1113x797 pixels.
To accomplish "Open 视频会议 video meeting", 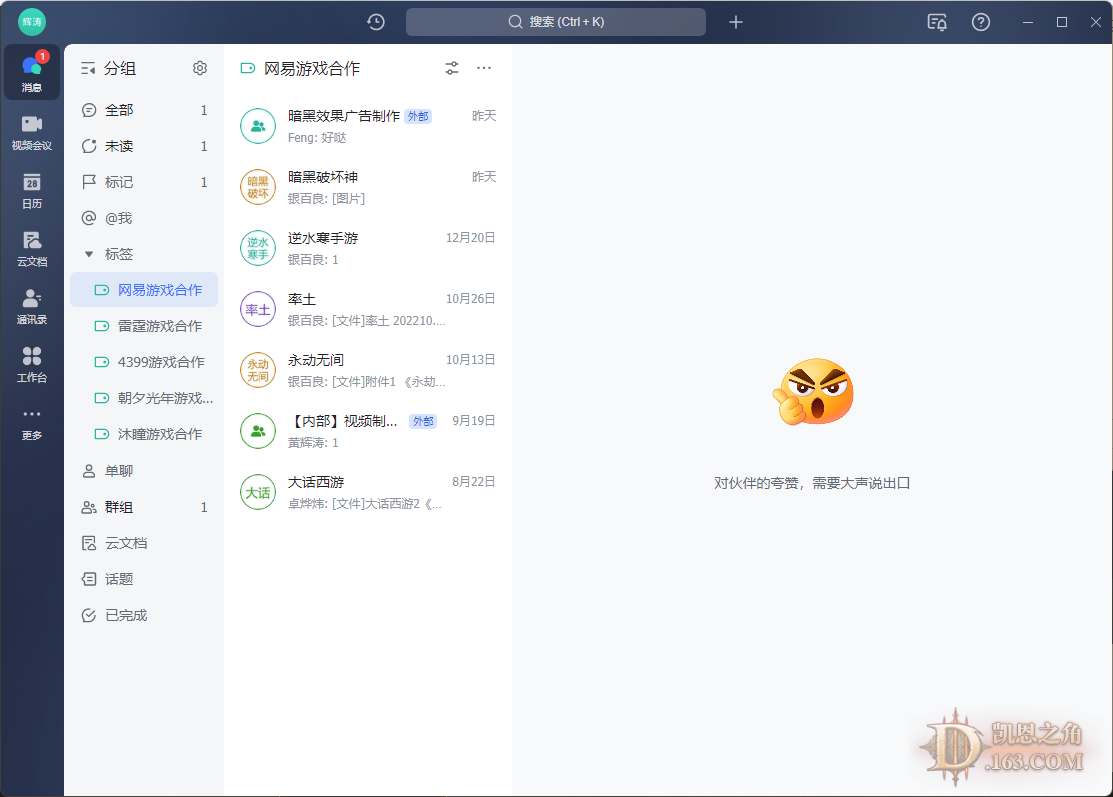I will 32,132.
